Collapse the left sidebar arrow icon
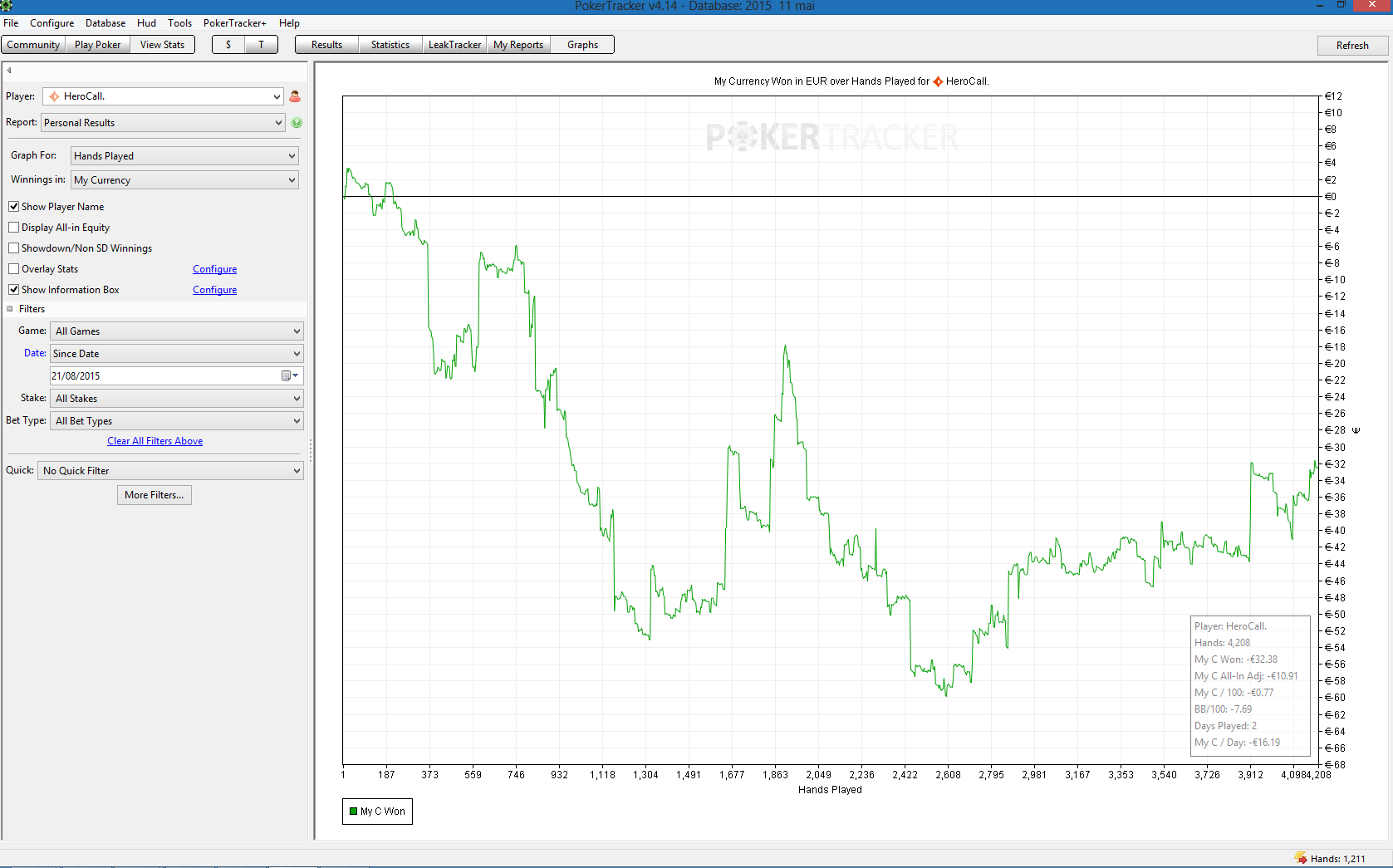 pos(9,71)
